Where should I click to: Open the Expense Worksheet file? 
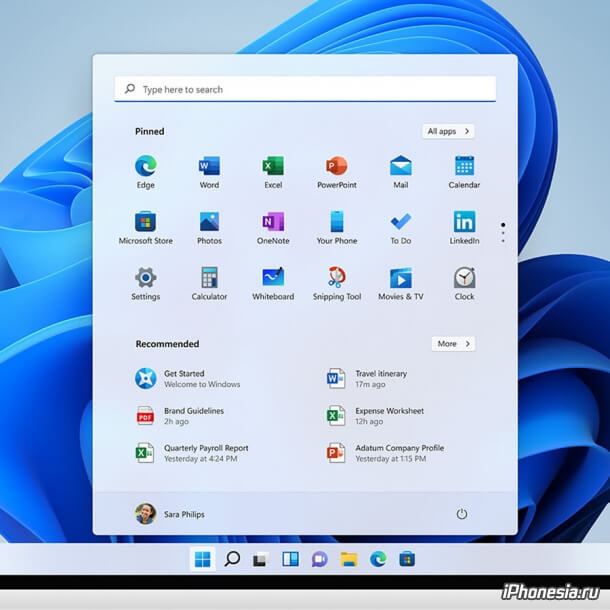tap(375, 416)
